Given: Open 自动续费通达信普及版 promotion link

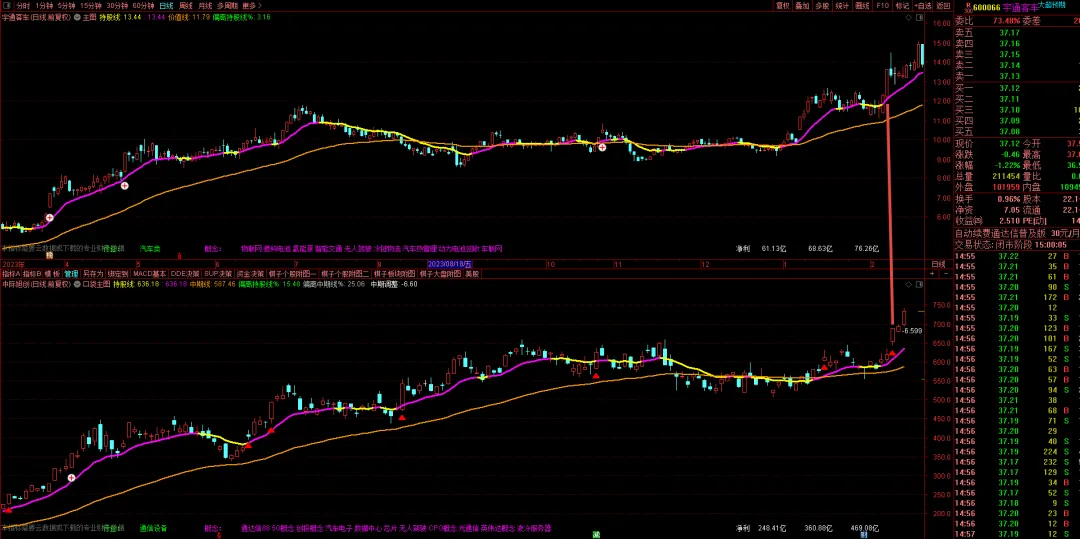Looking at the screenshot, I should click(x=1017, y=233).
